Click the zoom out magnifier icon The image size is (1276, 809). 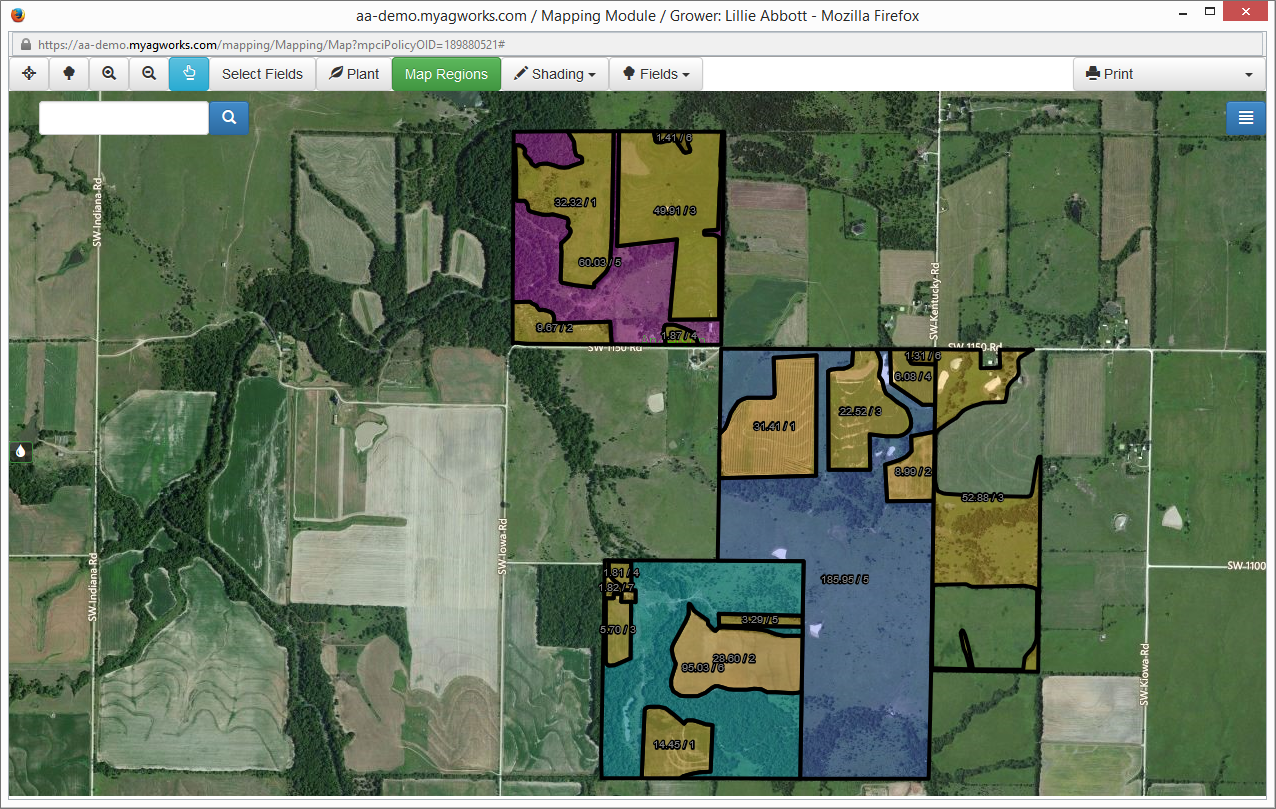click(x=148, y=73)
